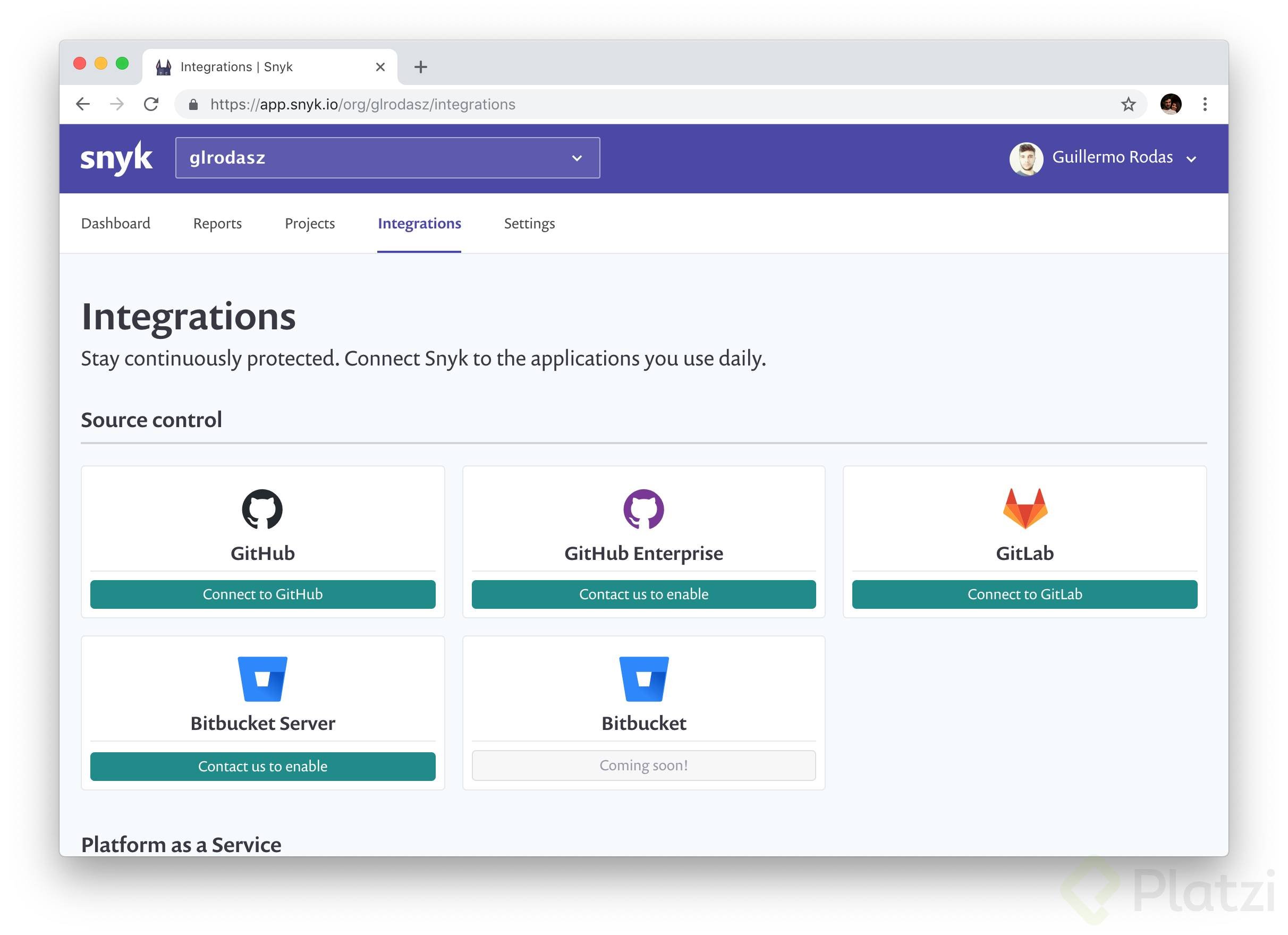The height and width of the screenshot is (935, 1288).
Task: Click the Snyk favicon in the tab
Action: click(x=164, y=67)
